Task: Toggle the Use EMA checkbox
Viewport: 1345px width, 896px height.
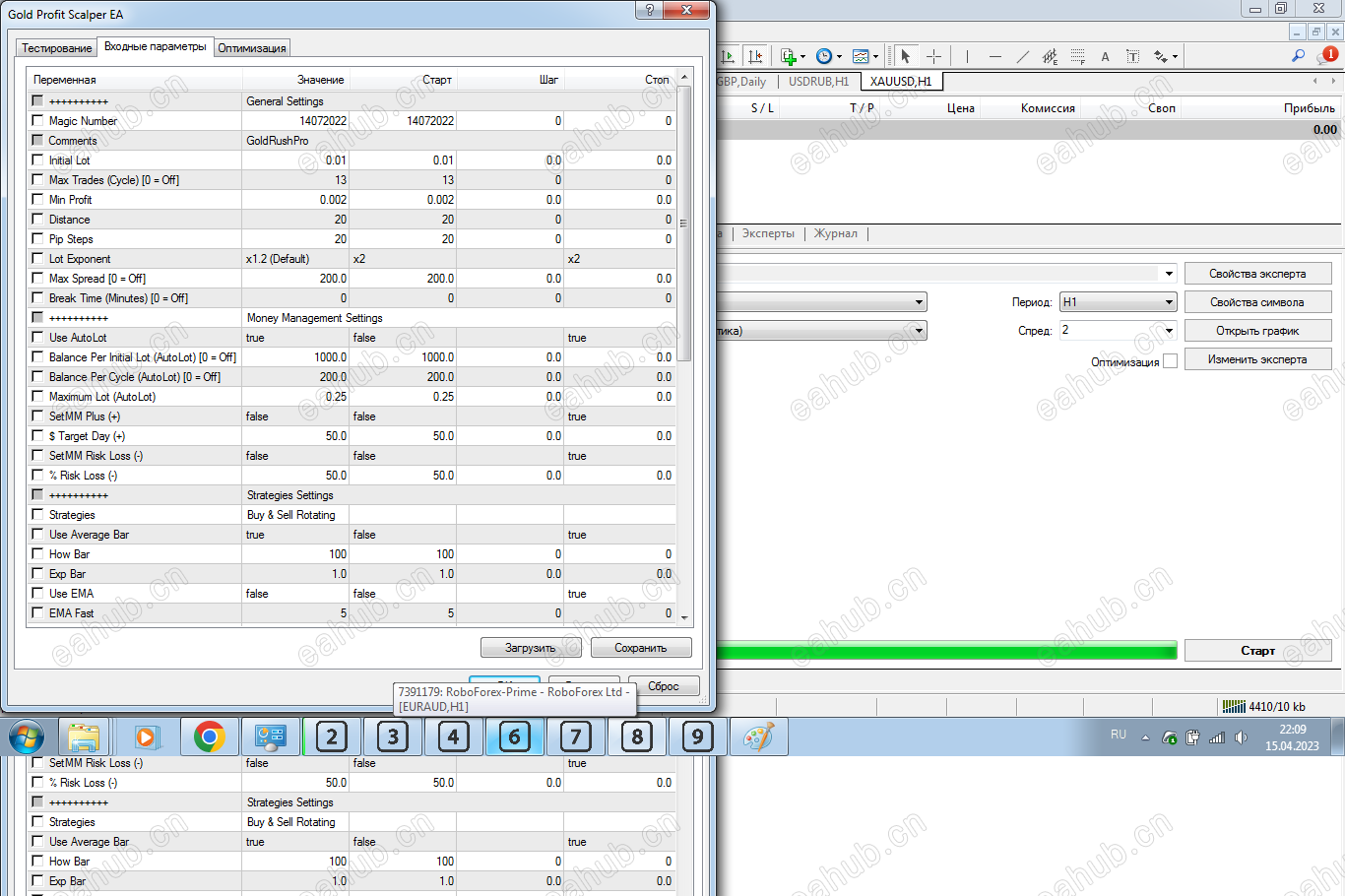Action: [37, 593]
